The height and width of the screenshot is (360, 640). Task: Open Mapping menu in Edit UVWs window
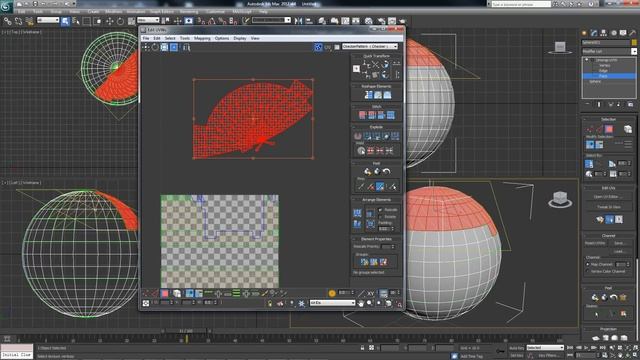tap(202, 38)
